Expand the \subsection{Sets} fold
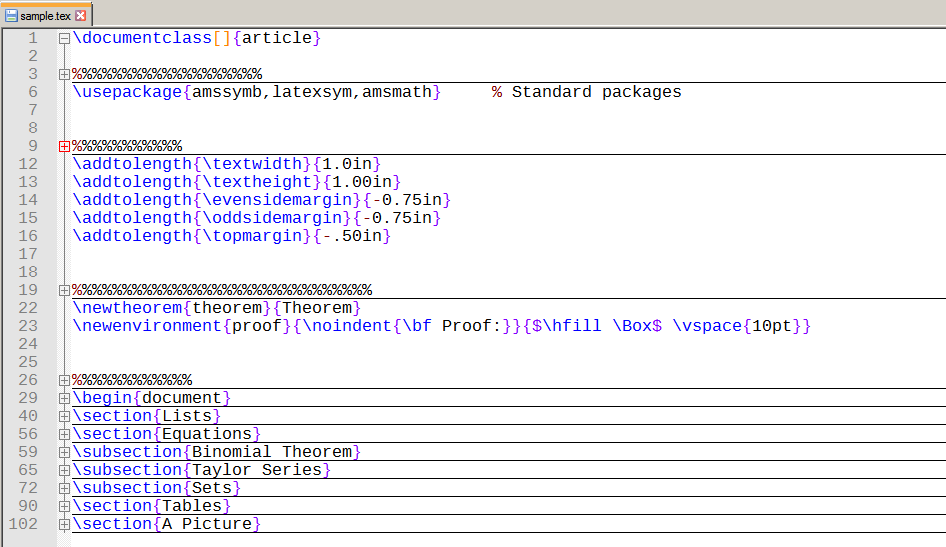This screenshot has width=946, height=547. 64,489
